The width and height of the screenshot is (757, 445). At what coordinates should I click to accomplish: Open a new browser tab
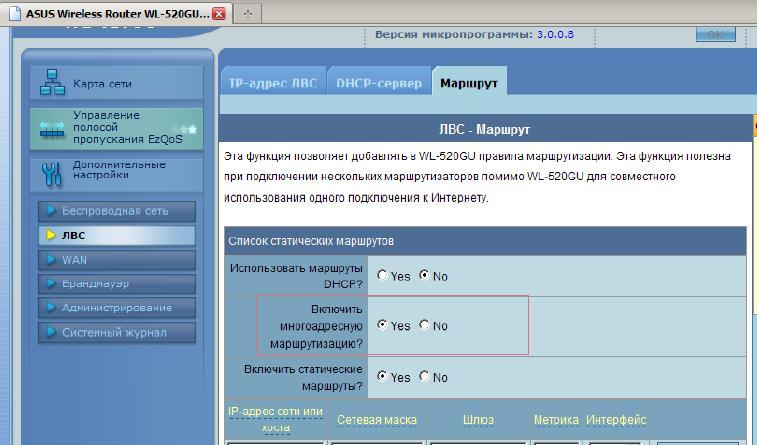click(x=248, y=14)
